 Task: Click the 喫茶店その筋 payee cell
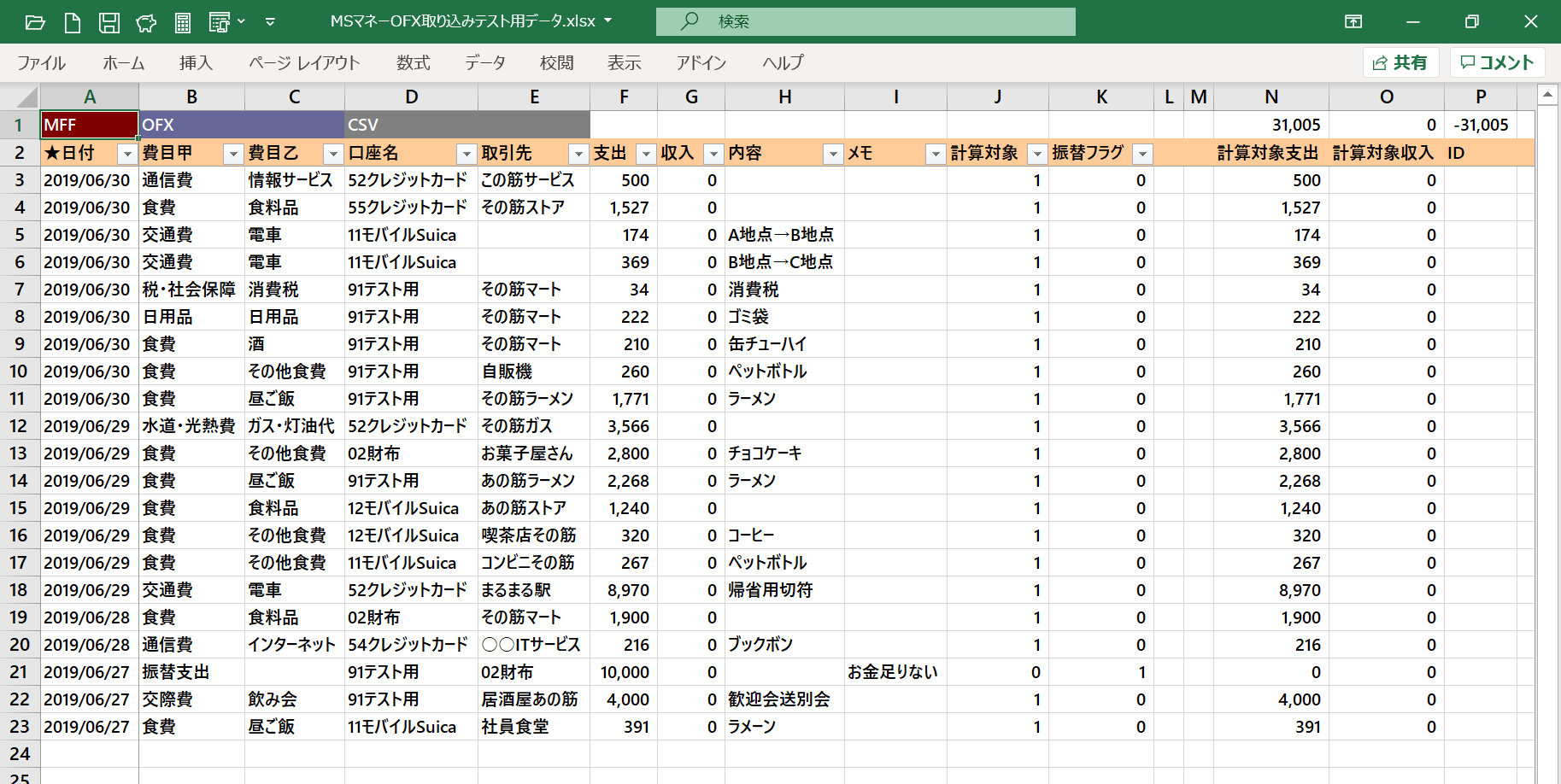point(534,535)
